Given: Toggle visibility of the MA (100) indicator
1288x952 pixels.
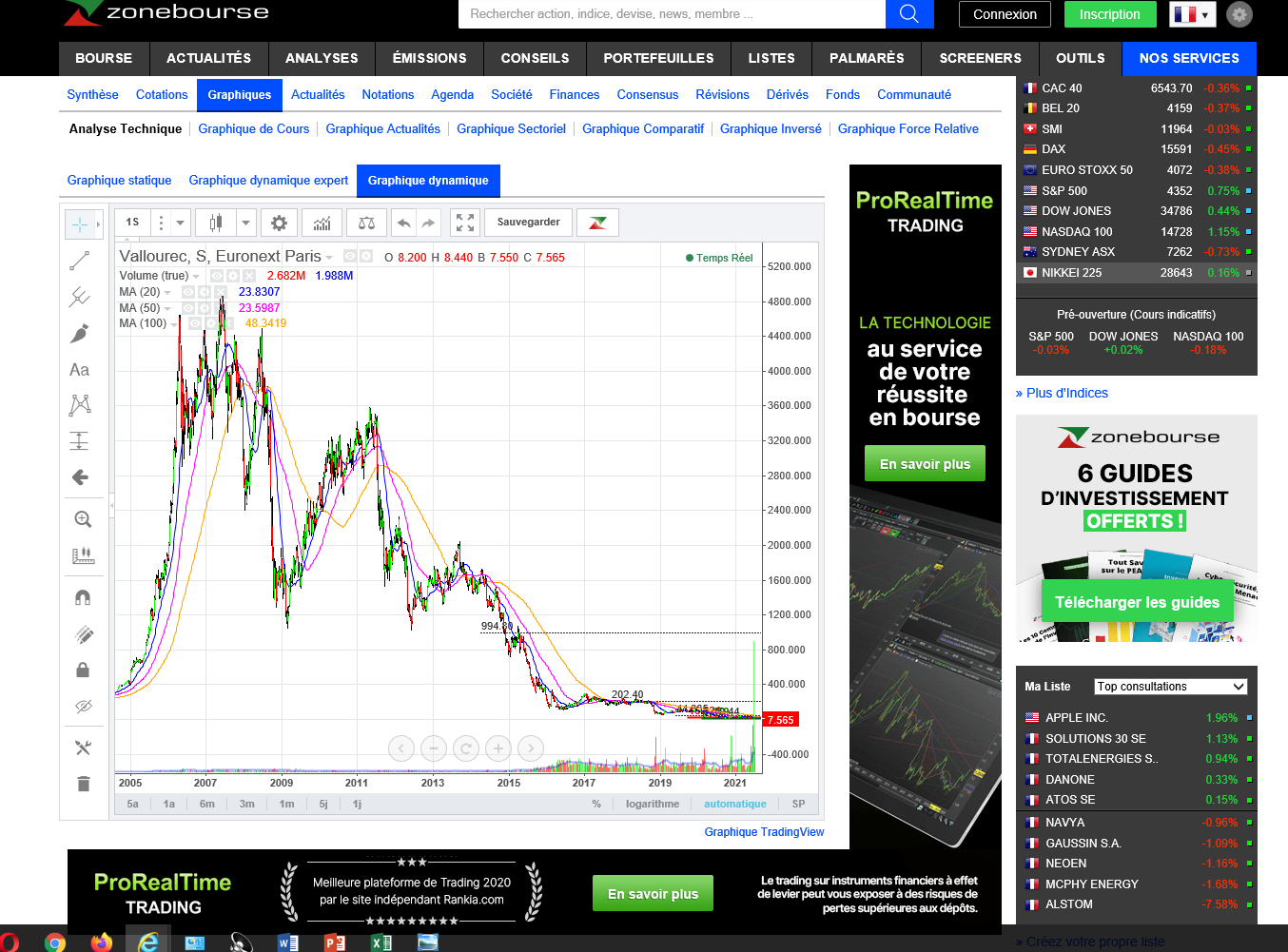Looking at the screenshot, I should pos(195,324).
